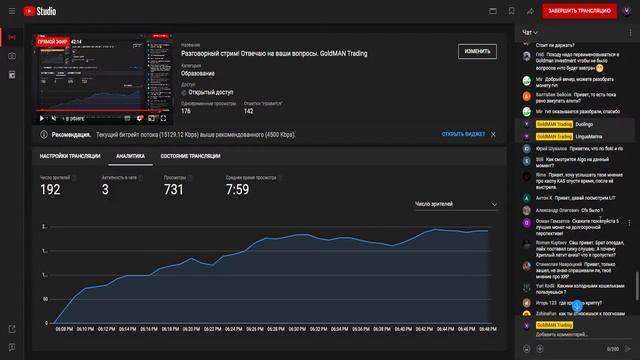
Task: Click the send message arrow in chat
Action: (628, 349)
